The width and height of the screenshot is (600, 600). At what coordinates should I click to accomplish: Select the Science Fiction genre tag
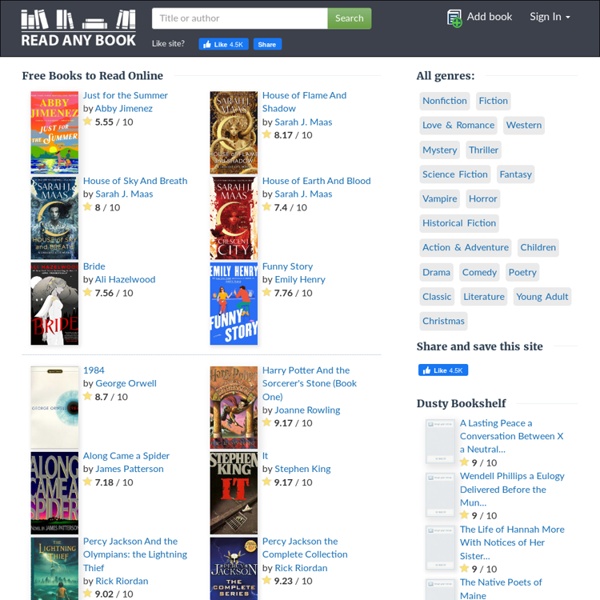(x=455, y=175)
